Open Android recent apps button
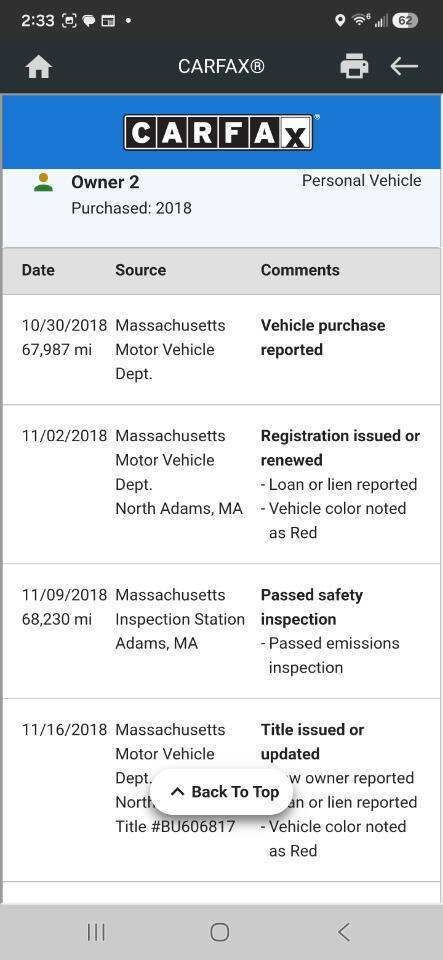443x960 pixels. point(96,932)
